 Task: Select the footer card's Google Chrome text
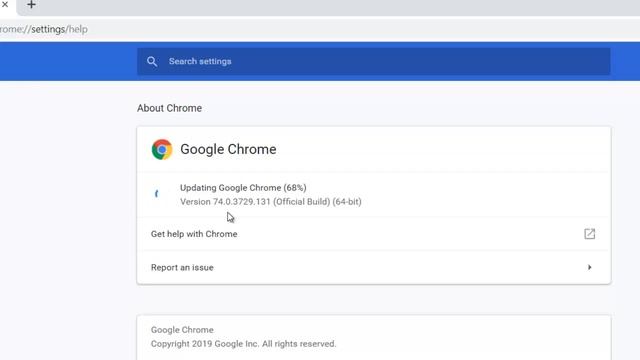click(x=182, y=330)
